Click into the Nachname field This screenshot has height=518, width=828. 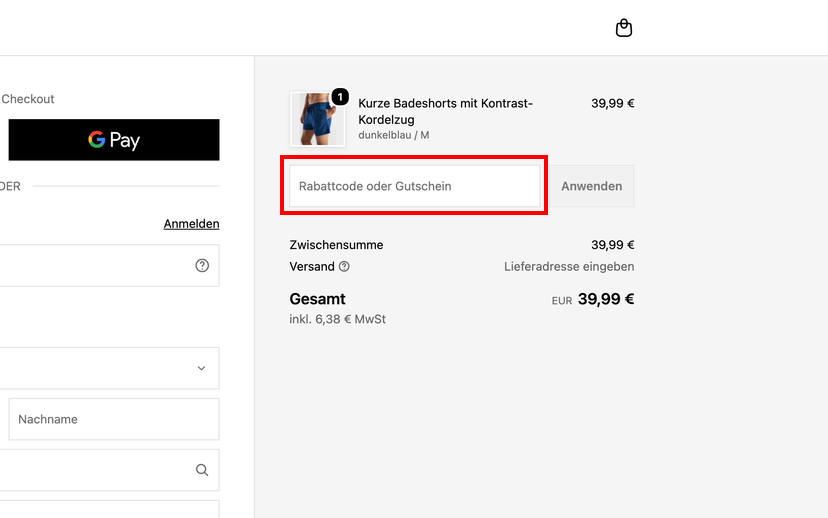point(114,419)
